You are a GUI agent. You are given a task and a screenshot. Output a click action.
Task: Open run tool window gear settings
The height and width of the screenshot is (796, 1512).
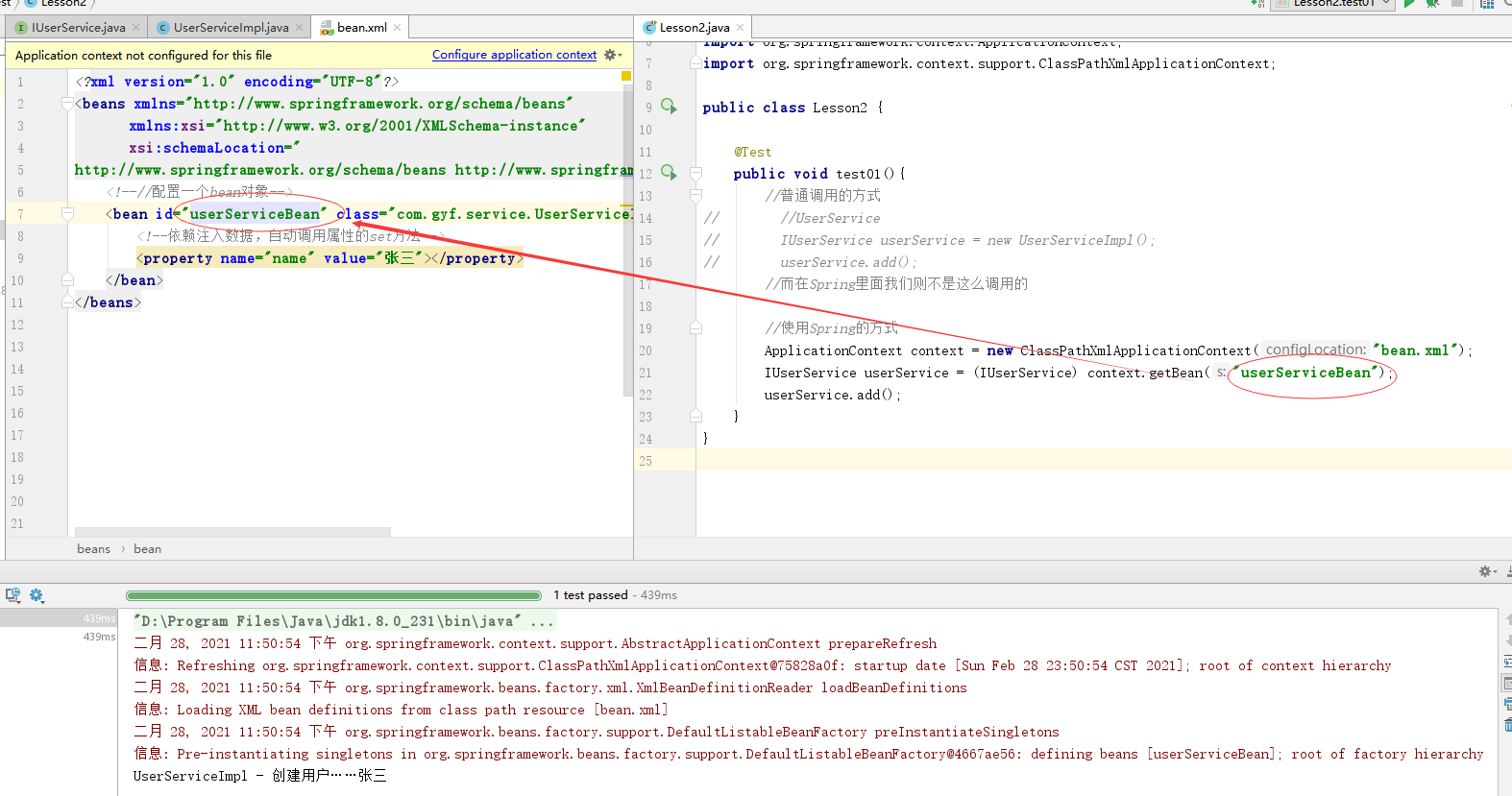pos(1487,571)
